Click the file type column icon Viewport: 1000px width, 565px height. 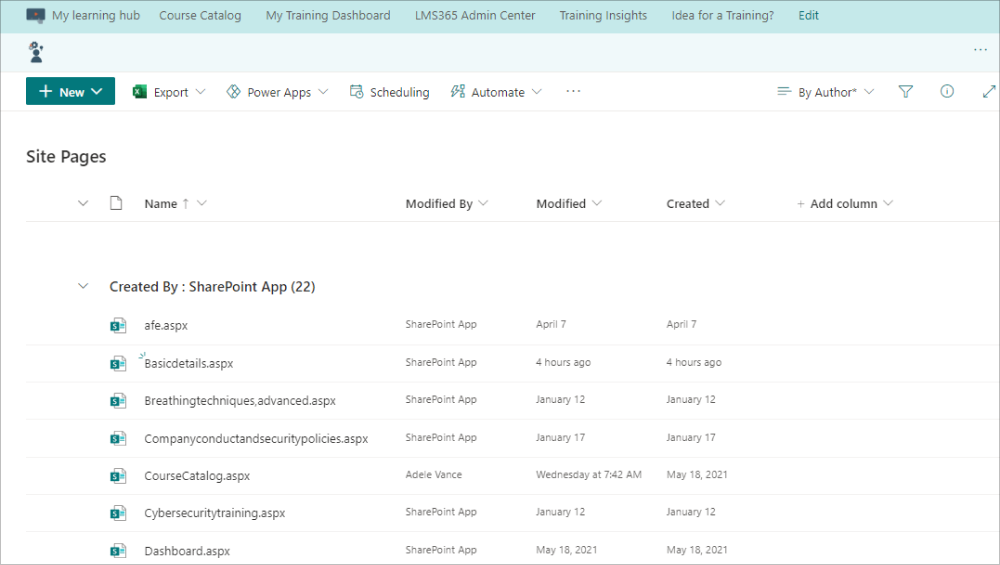[x=116, y=203]
